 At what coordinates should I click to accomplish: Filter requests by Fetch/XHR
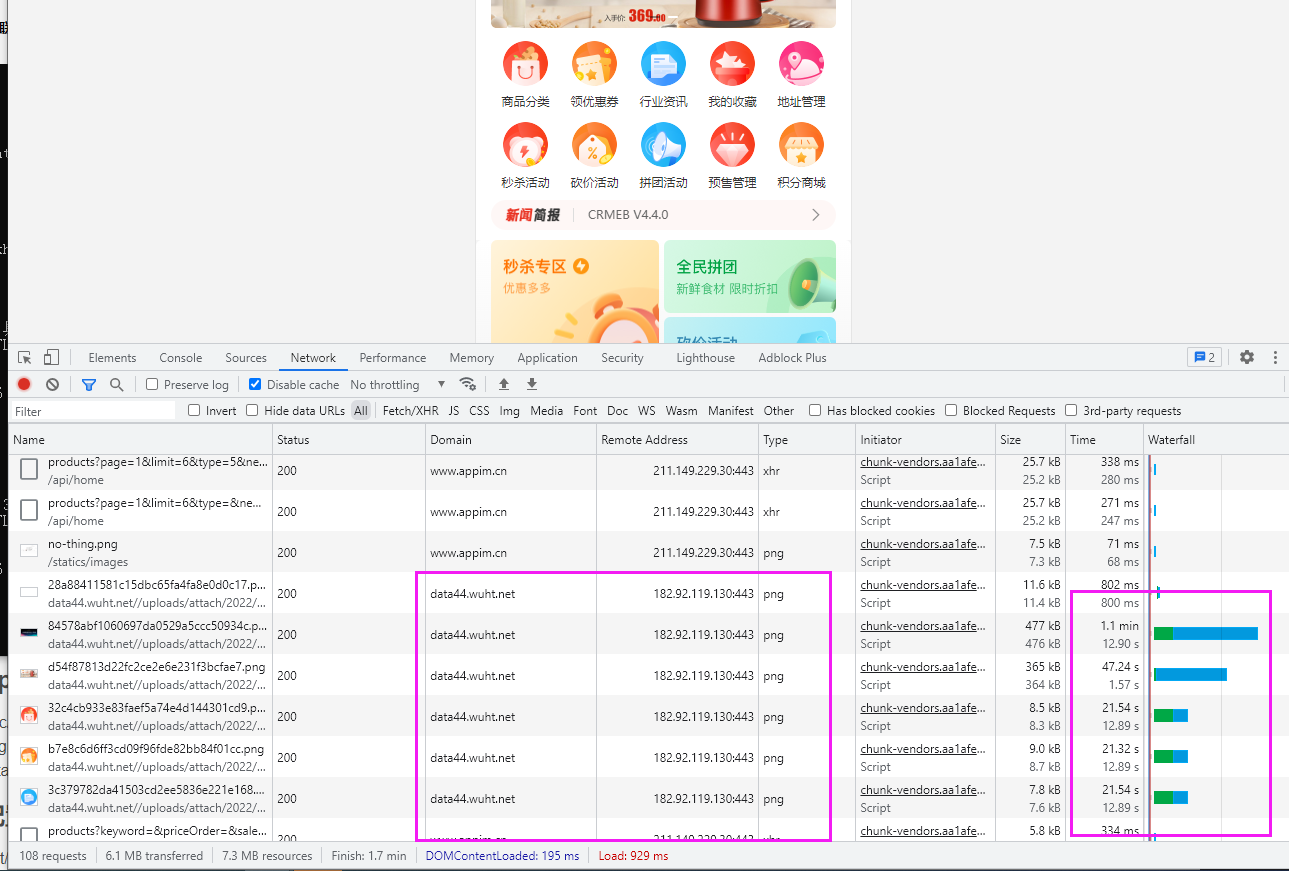(x=410, y=411)
